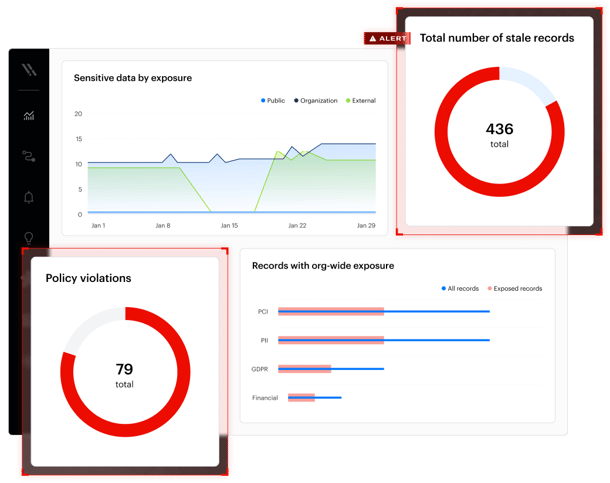Click the Jan 29 axis label
The width and height of the screenshot is (610, 483).
(x=366, y=226)
